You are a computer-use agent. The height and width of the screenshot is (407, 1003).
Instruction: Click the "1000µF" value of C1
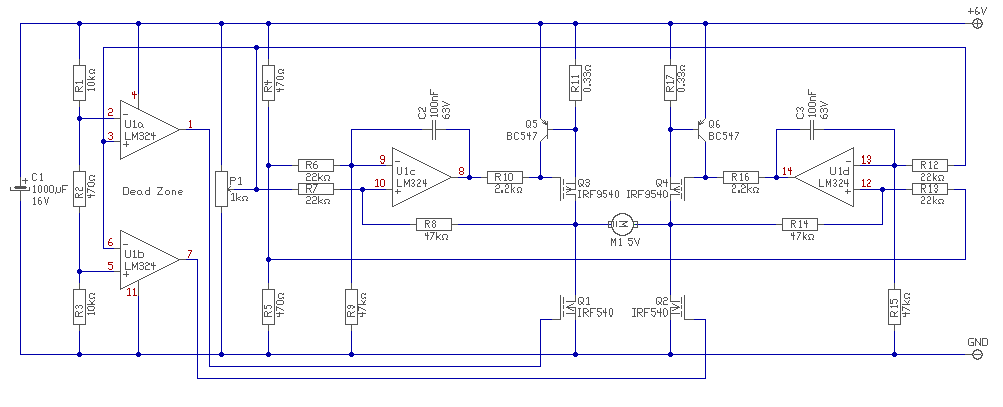pyautogui.click(x=51, y=189)
